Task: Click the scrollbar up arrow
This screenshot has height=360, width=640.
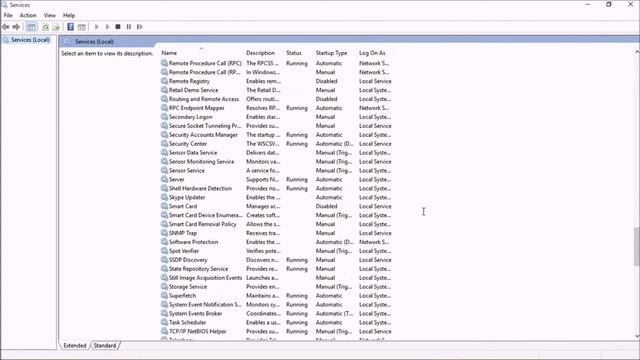Action: coord(637,52)
